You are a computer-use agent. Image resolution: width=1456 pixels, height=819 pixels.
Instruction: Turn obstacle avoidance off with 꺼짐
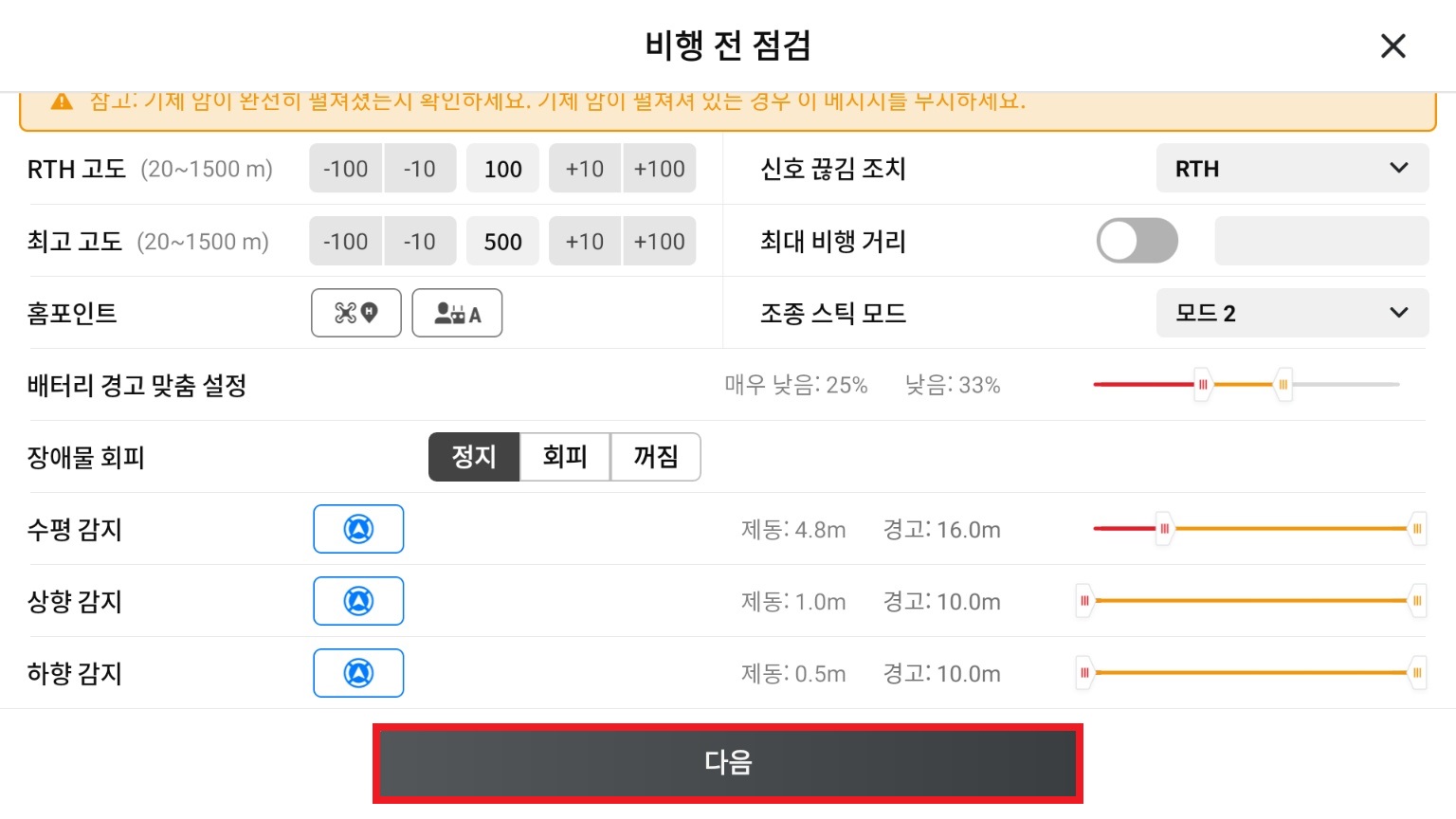[655, 457]
